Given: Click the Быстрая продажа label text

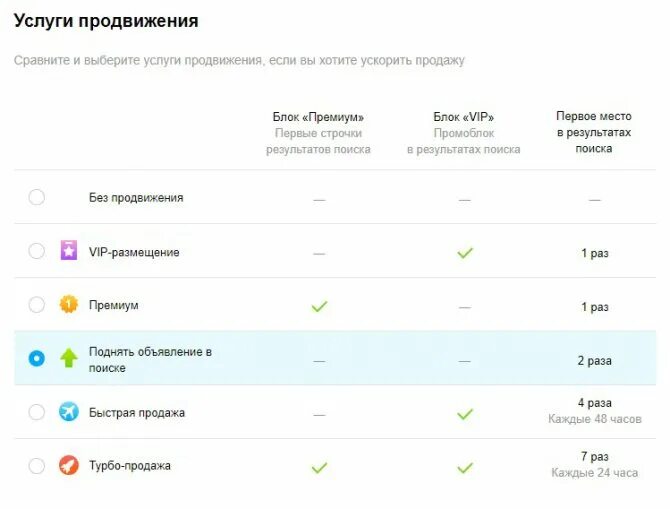Looking at the screenshot, I should [137, 413].
